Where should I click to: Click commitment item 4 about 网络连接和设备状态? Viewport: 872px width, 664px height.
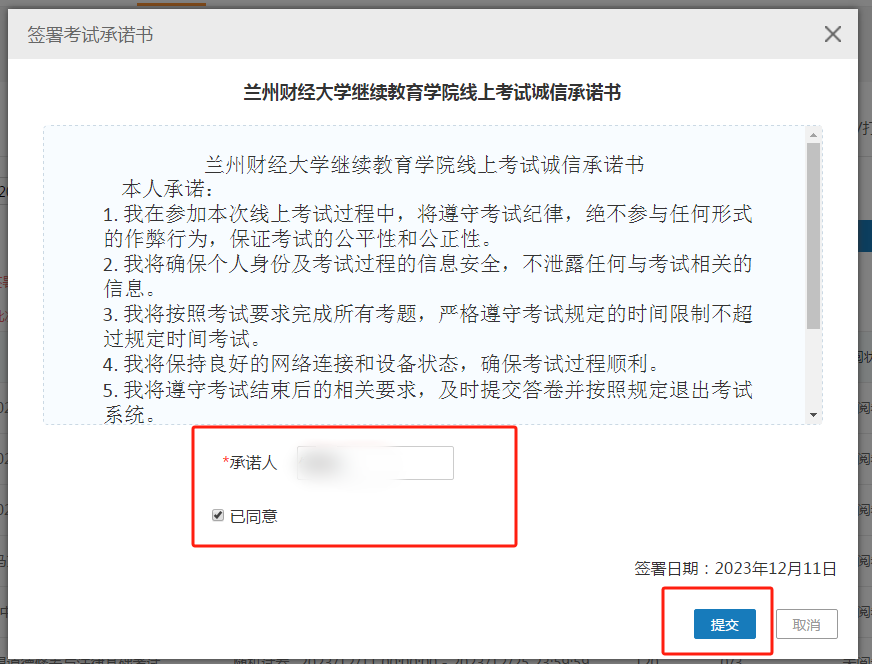pyautogui.click(x=382, y=364)
